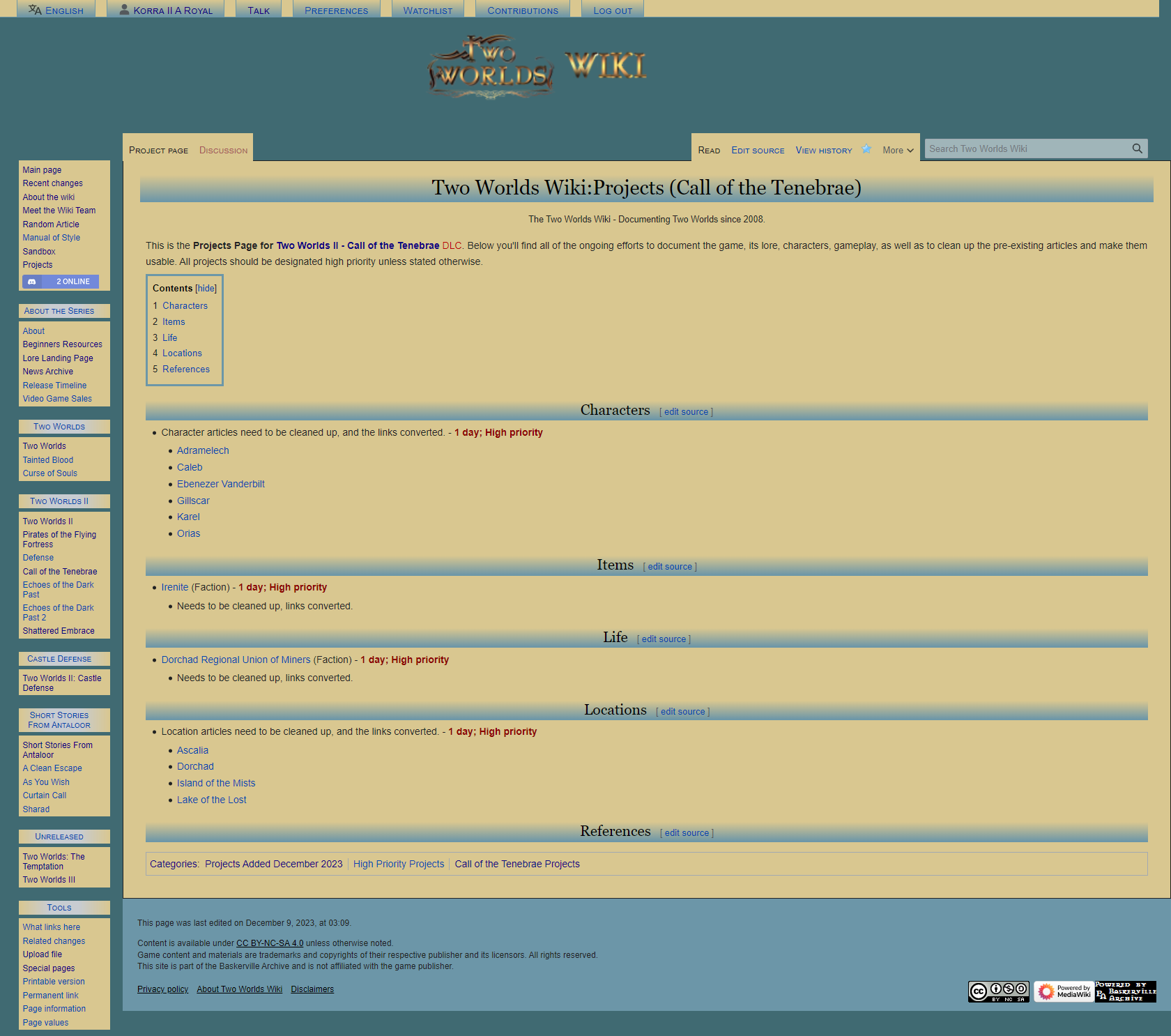Open Preferences in the top bar

(x=336, y=10)
